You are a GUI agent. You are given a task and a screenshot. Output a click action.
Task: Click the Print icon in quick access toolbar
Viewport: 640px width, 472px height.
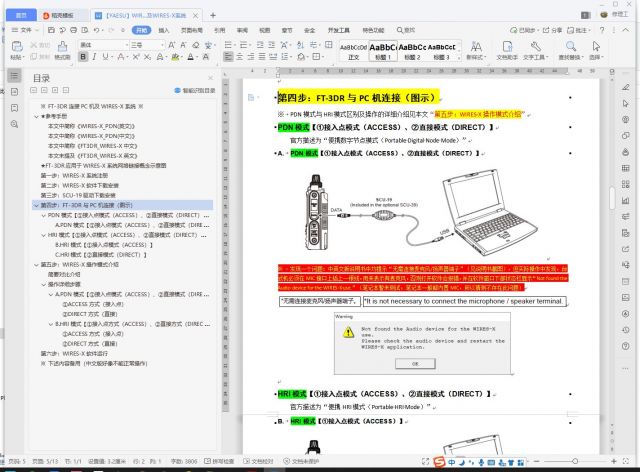pos(73,30)
